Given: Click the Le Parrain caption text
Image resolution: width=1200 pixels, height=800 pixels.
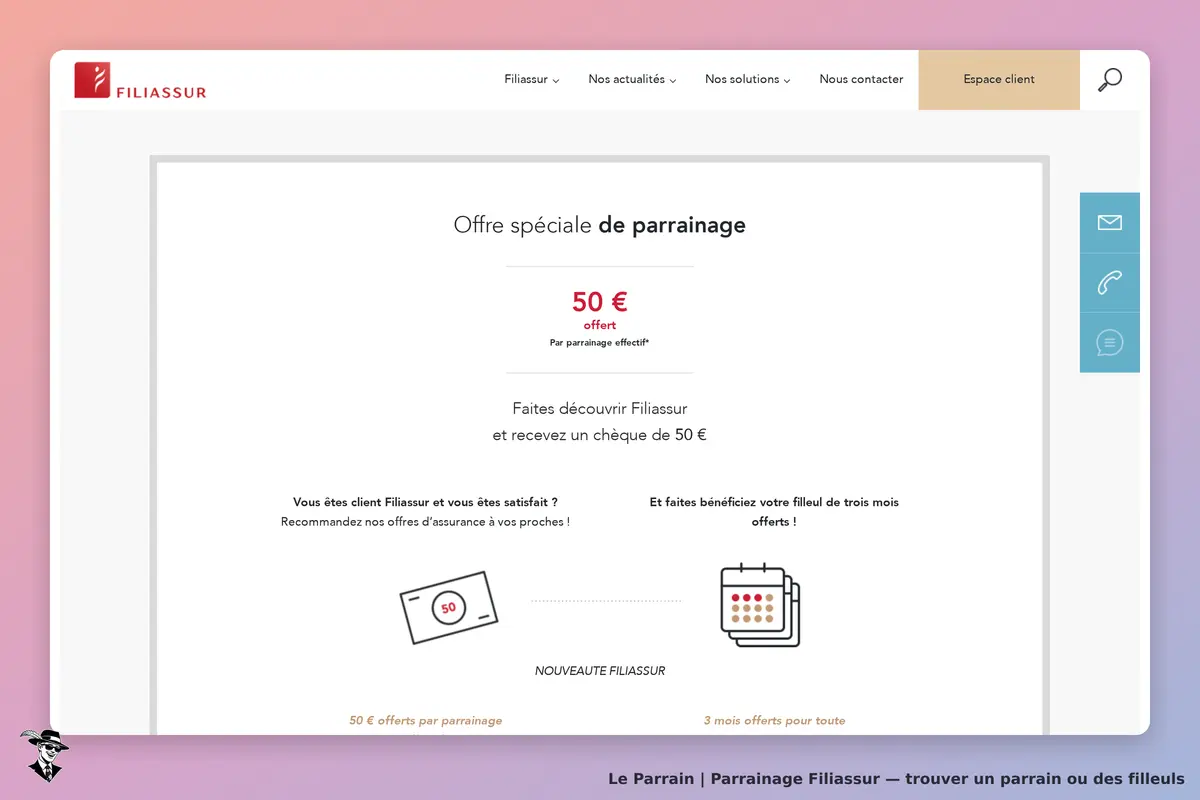Looking at the screenshot, I should [x=896, y=779].
